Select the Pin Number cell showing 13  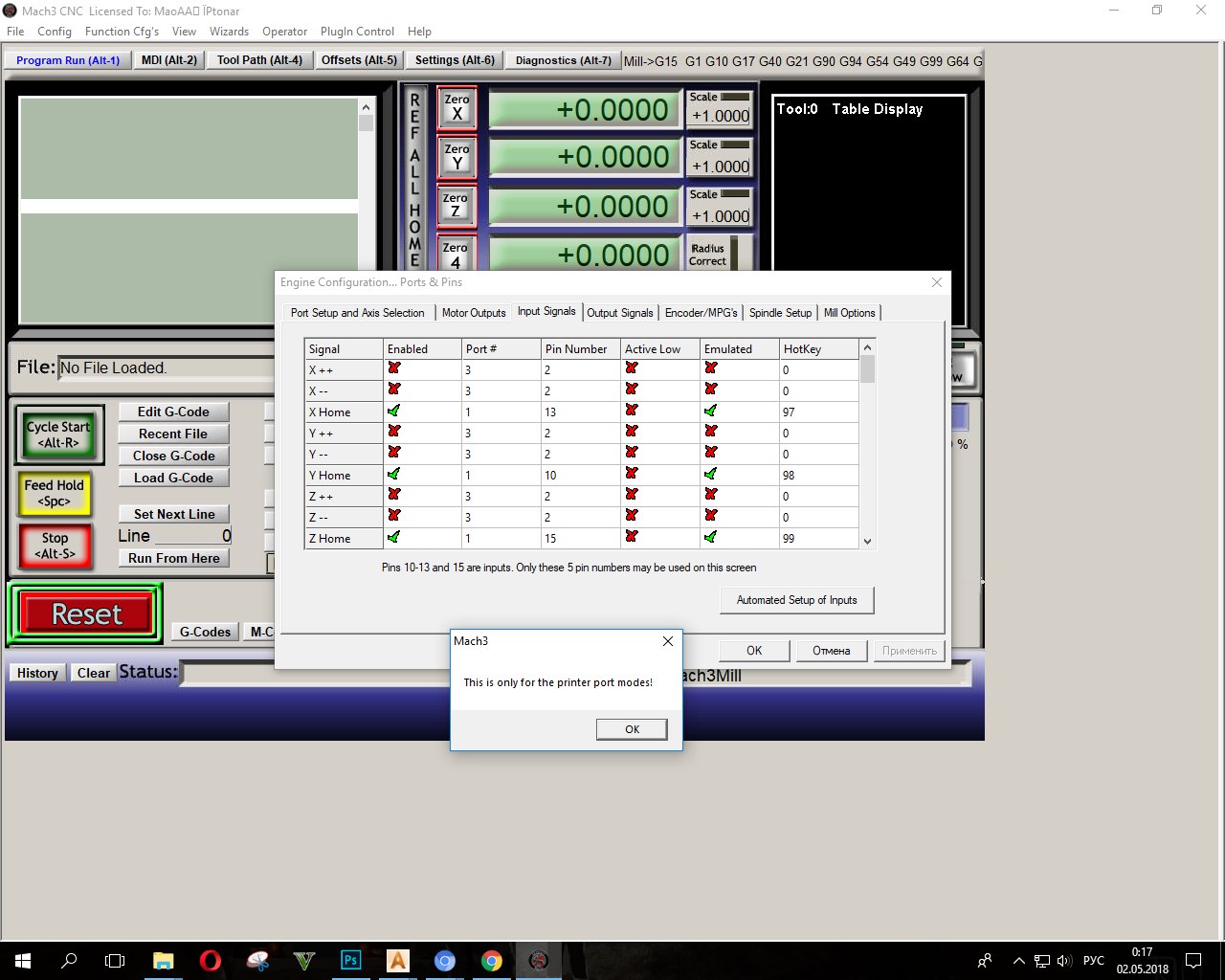(x=581, y=412)
